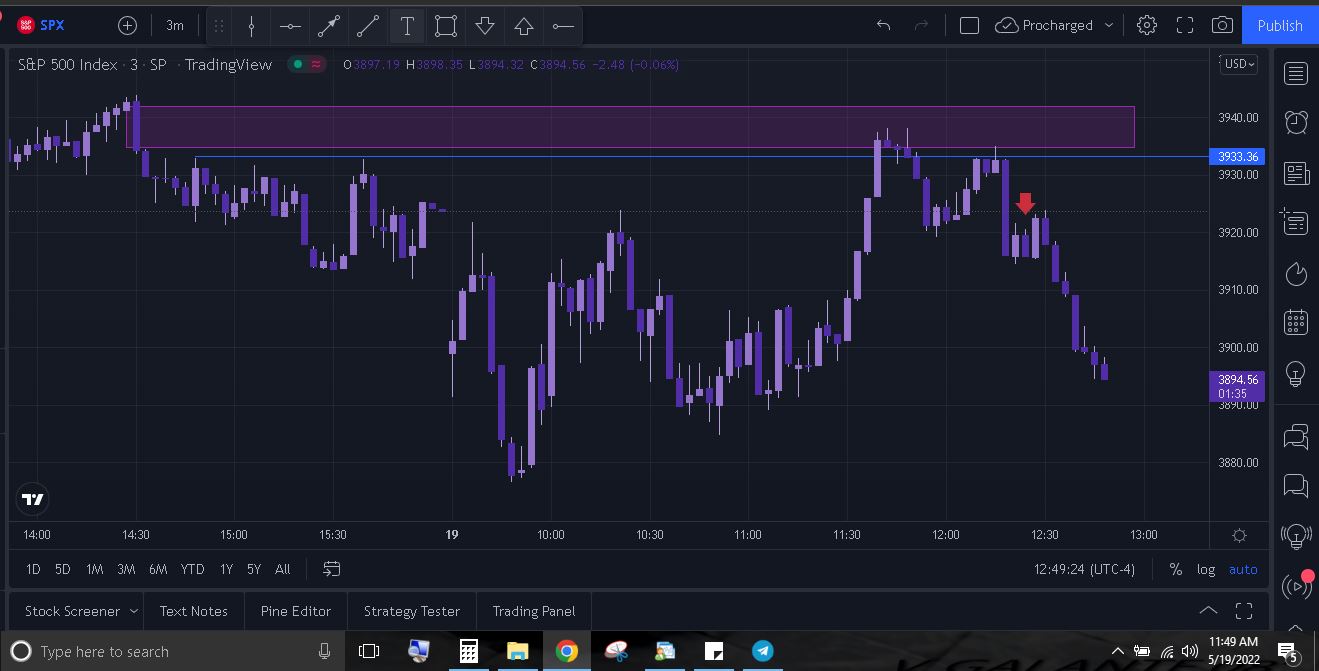Open chart settings gear
The width and height of the screenshot is (1319, 671).
1147,25
